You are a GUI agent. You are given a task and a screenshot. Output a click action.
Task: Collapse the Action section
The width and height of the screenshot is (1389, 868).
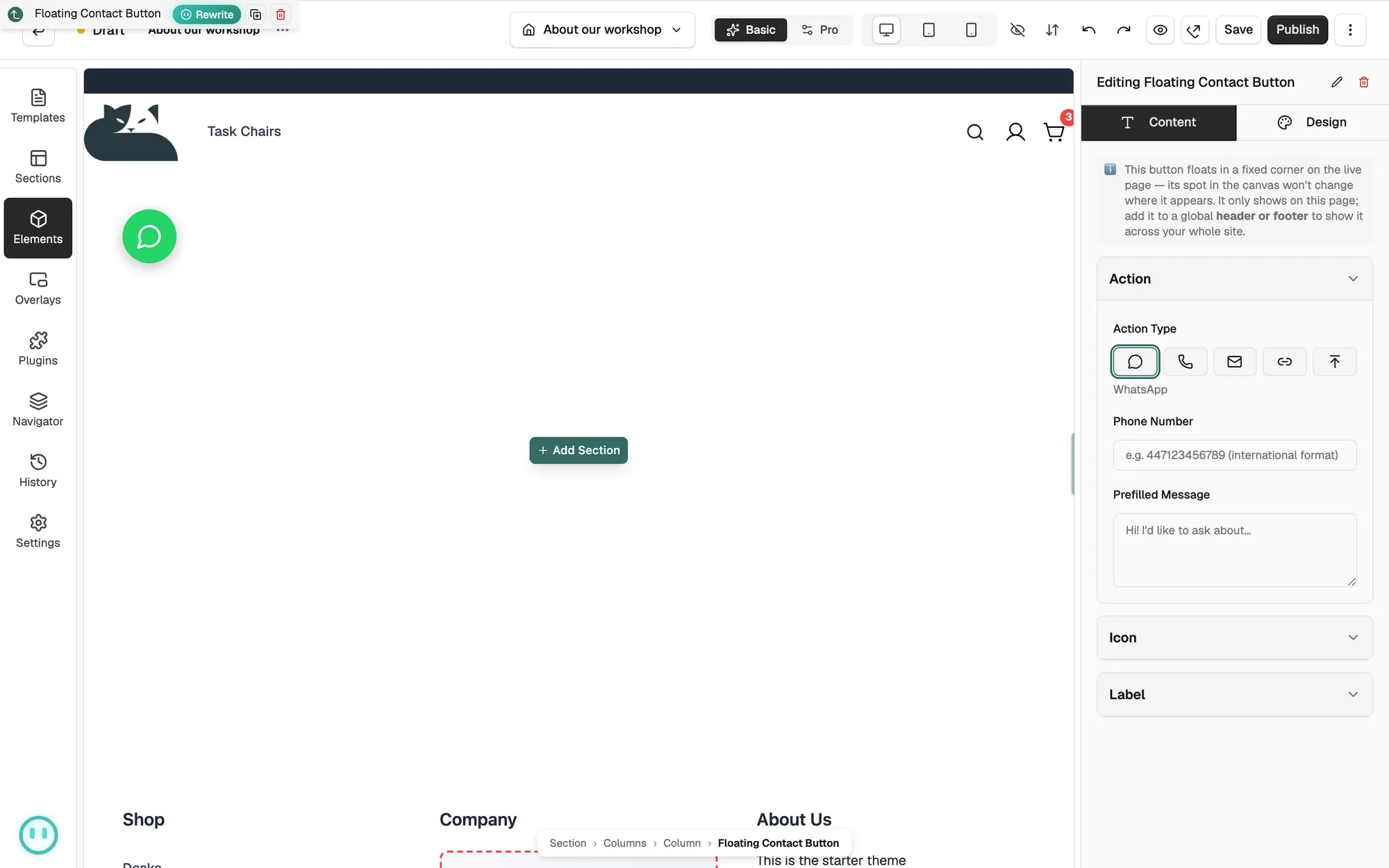pos(1235,279)
